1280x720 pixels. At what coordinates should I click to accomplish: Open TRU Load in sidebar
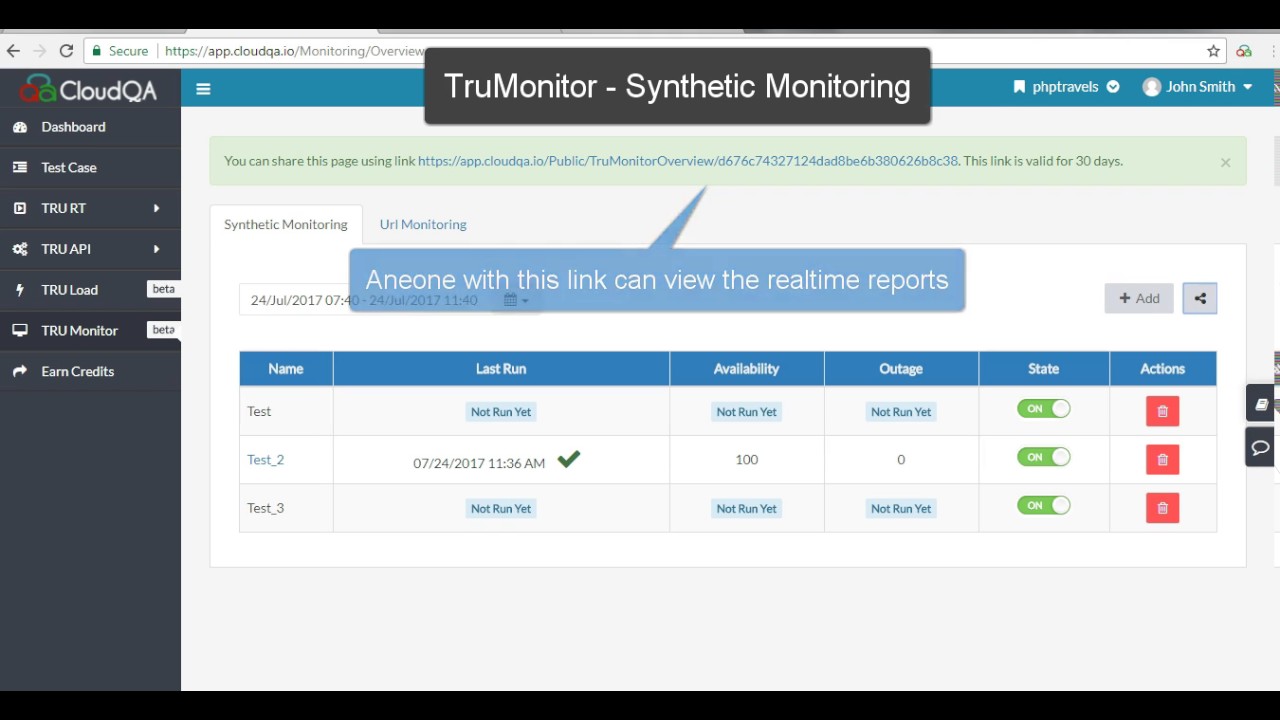coord(90,290)
